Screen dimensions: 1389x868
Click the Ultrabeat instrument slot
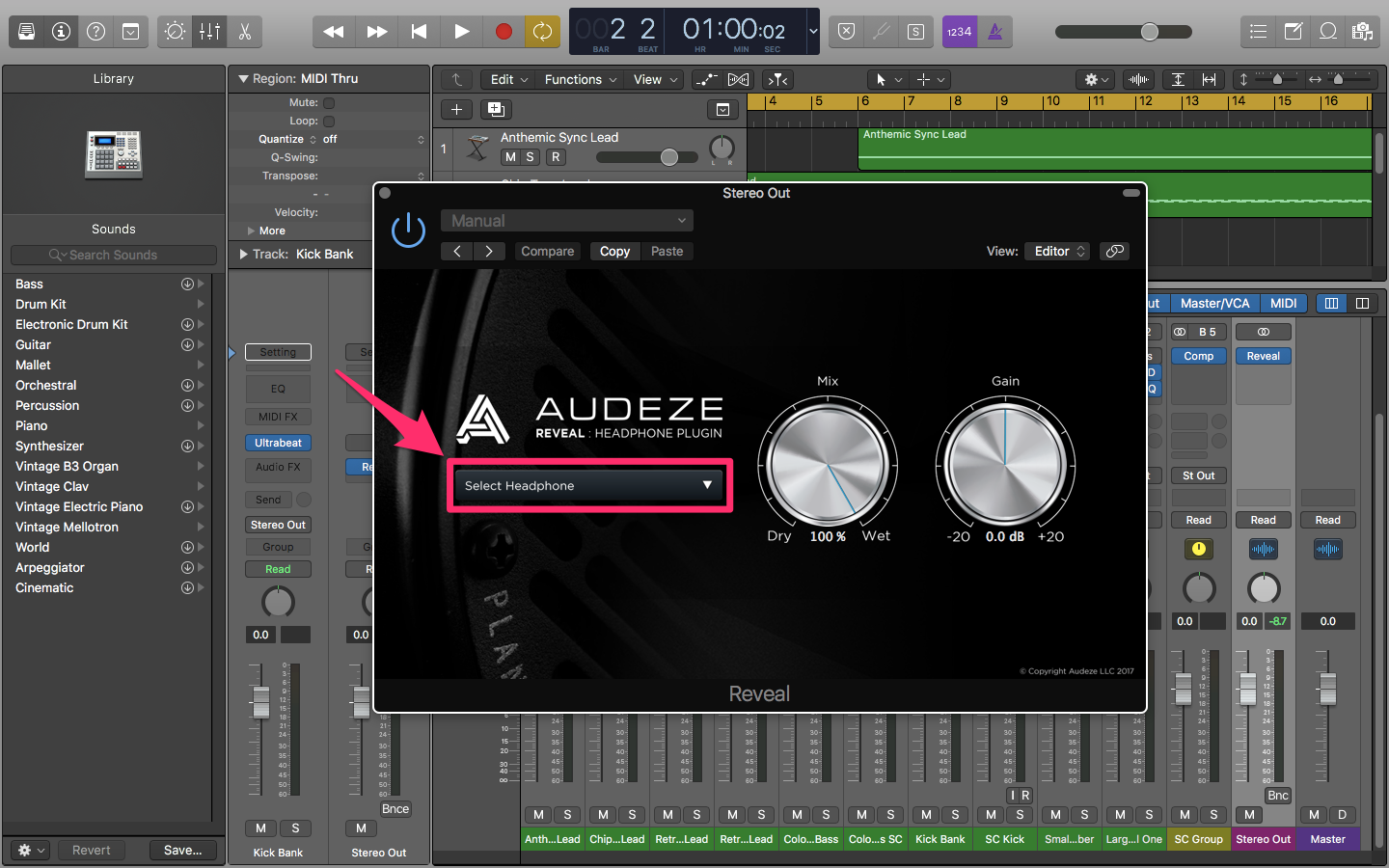point(278,443)
